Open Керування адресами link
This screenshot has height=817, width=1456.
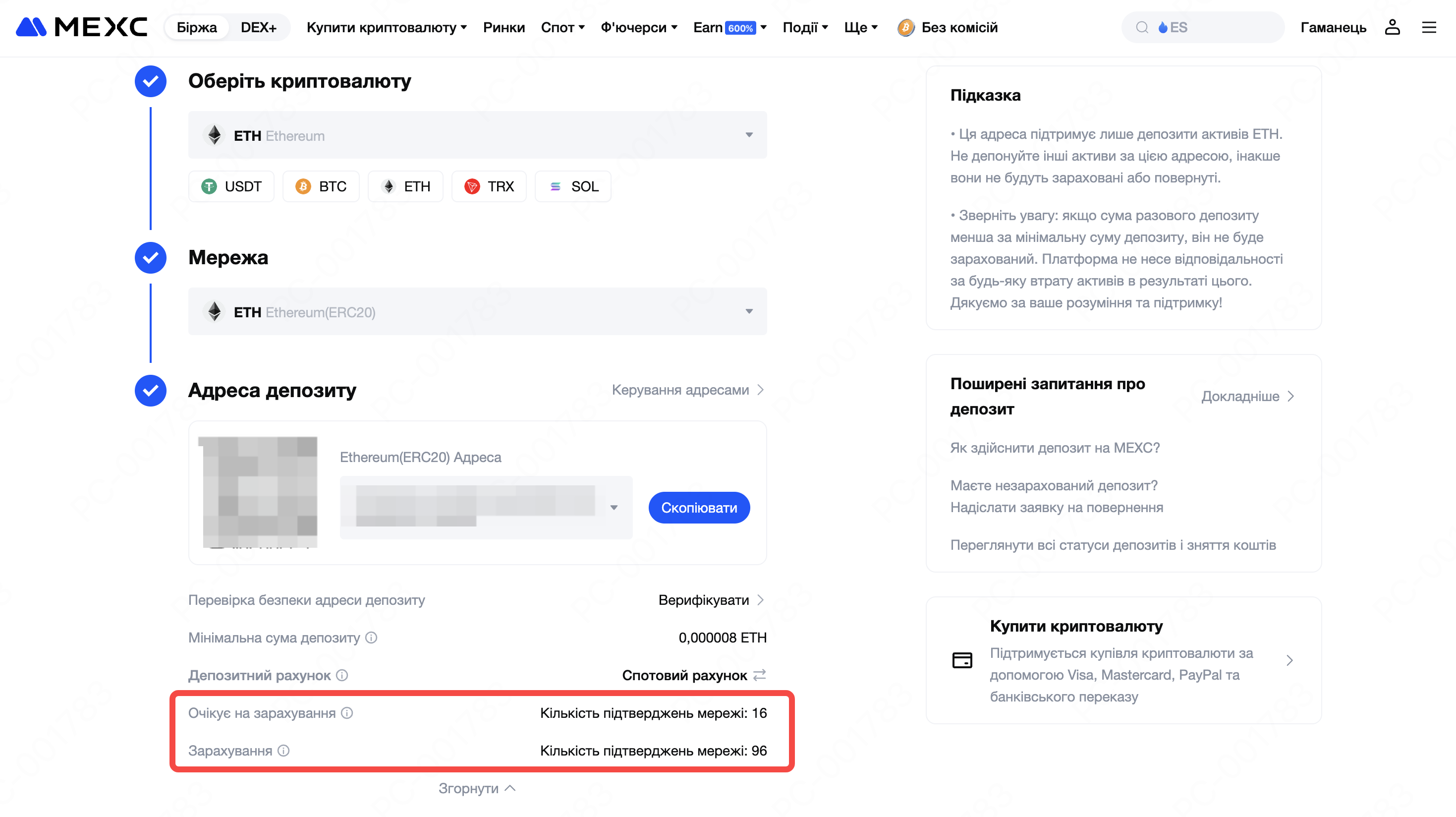688,390
